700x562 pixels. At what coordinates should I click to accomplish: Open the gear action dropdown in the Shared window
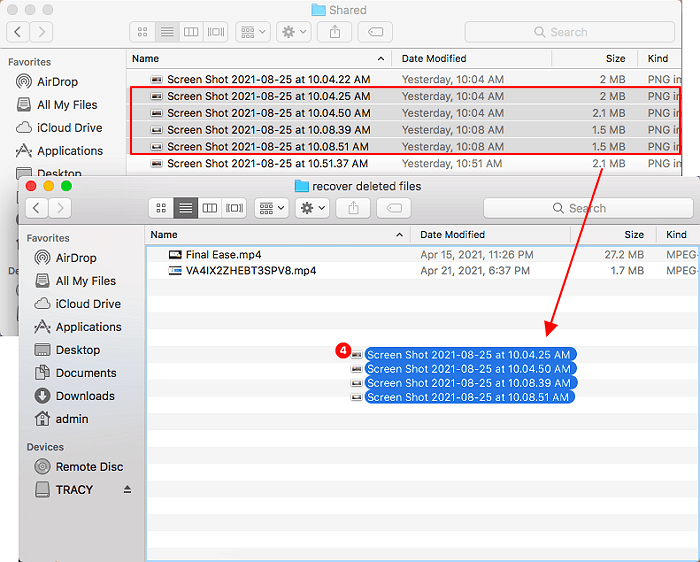pos(295,32)
